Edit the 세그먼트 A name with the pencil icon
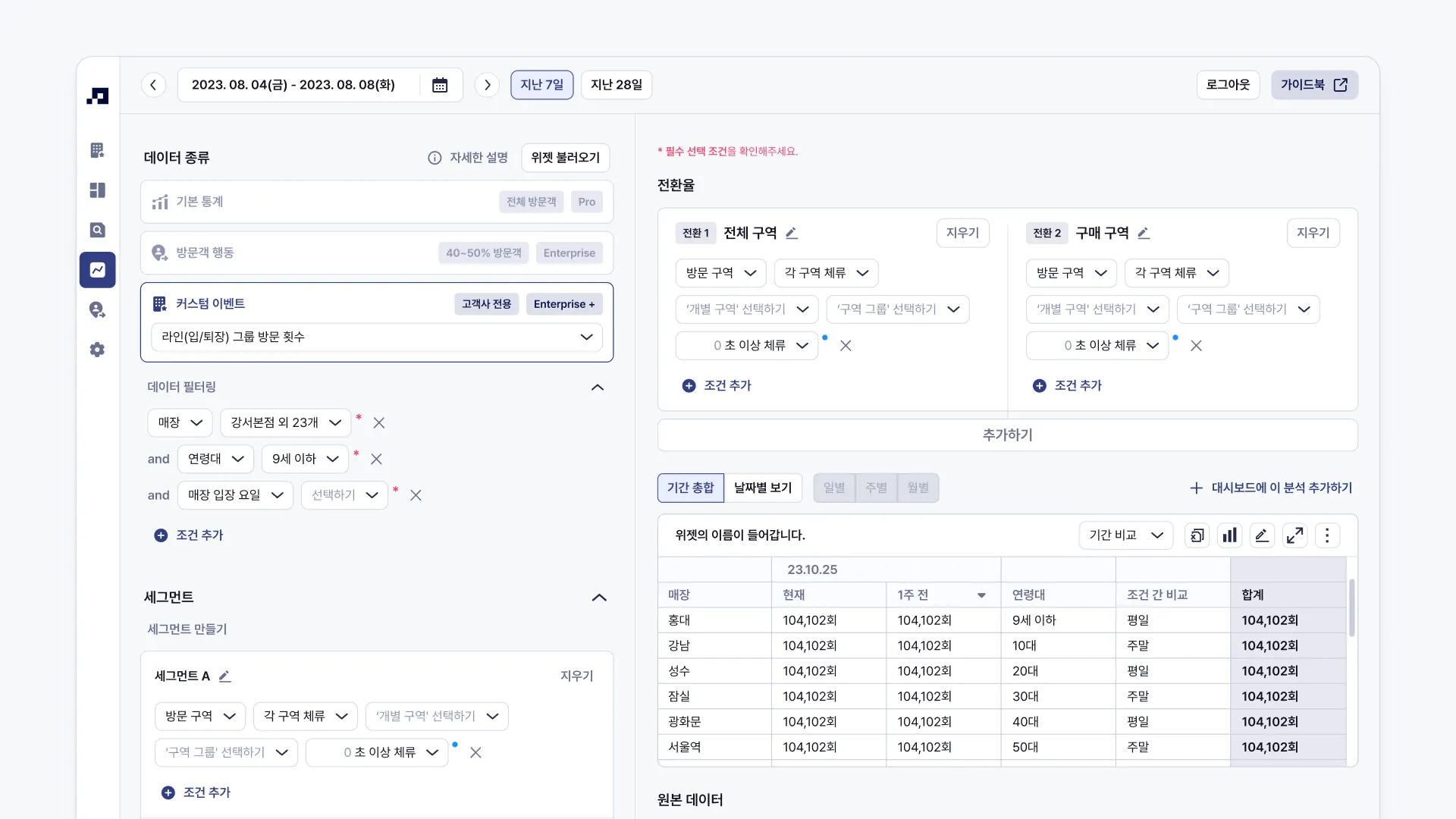Viewport: 1456px width, 819px height. [224, 676]
